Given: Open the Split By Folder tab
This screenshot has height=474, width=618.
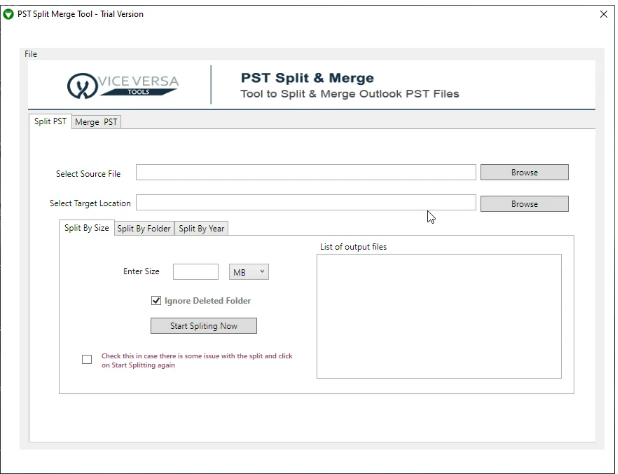Looking at the screenshot, I should tap(144, 228).
